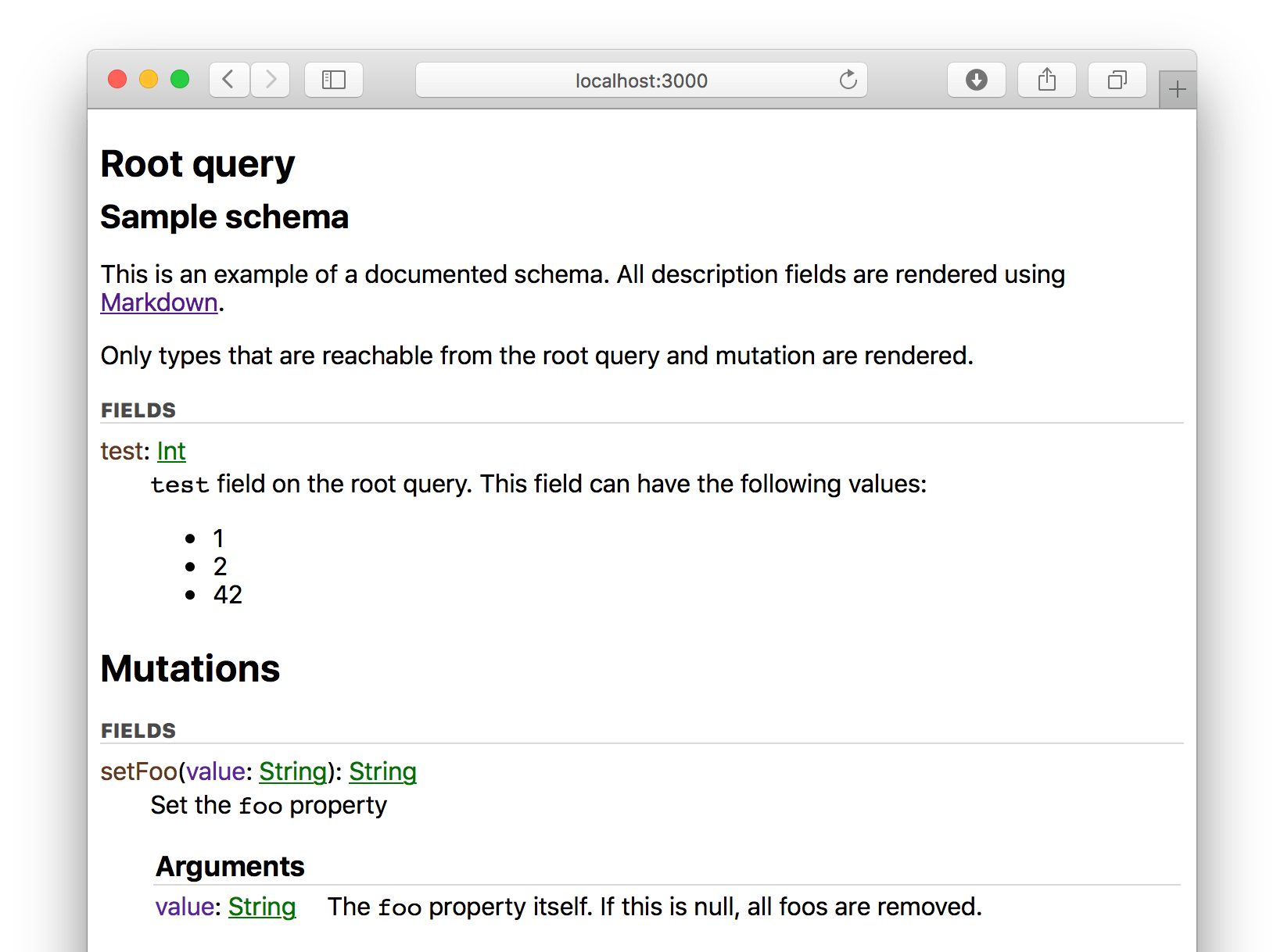Select the address bar URL
Screen dimensions: 1284x952
[640, 80]
